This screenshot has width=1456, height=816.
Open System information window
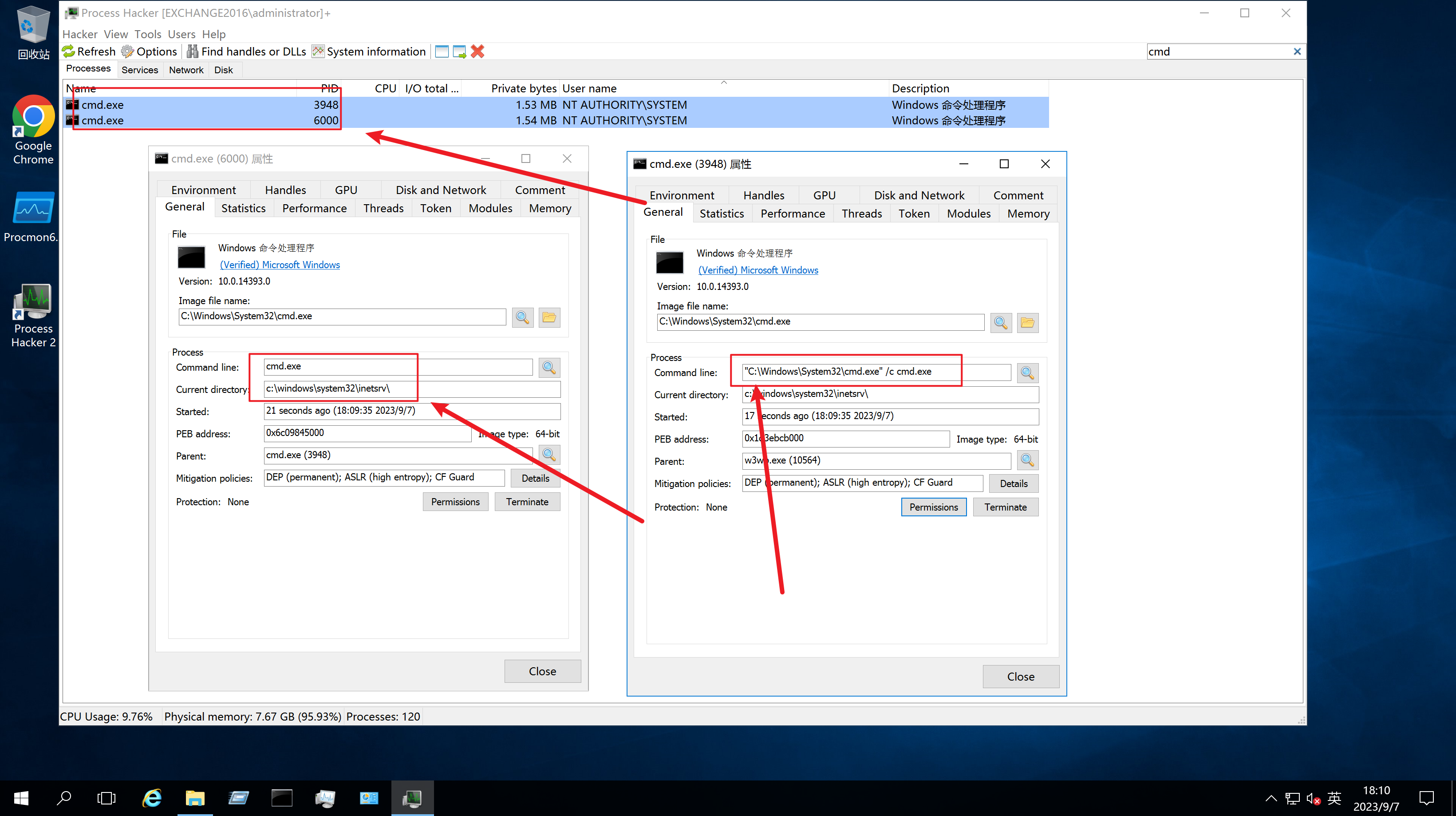click(368, 51)
